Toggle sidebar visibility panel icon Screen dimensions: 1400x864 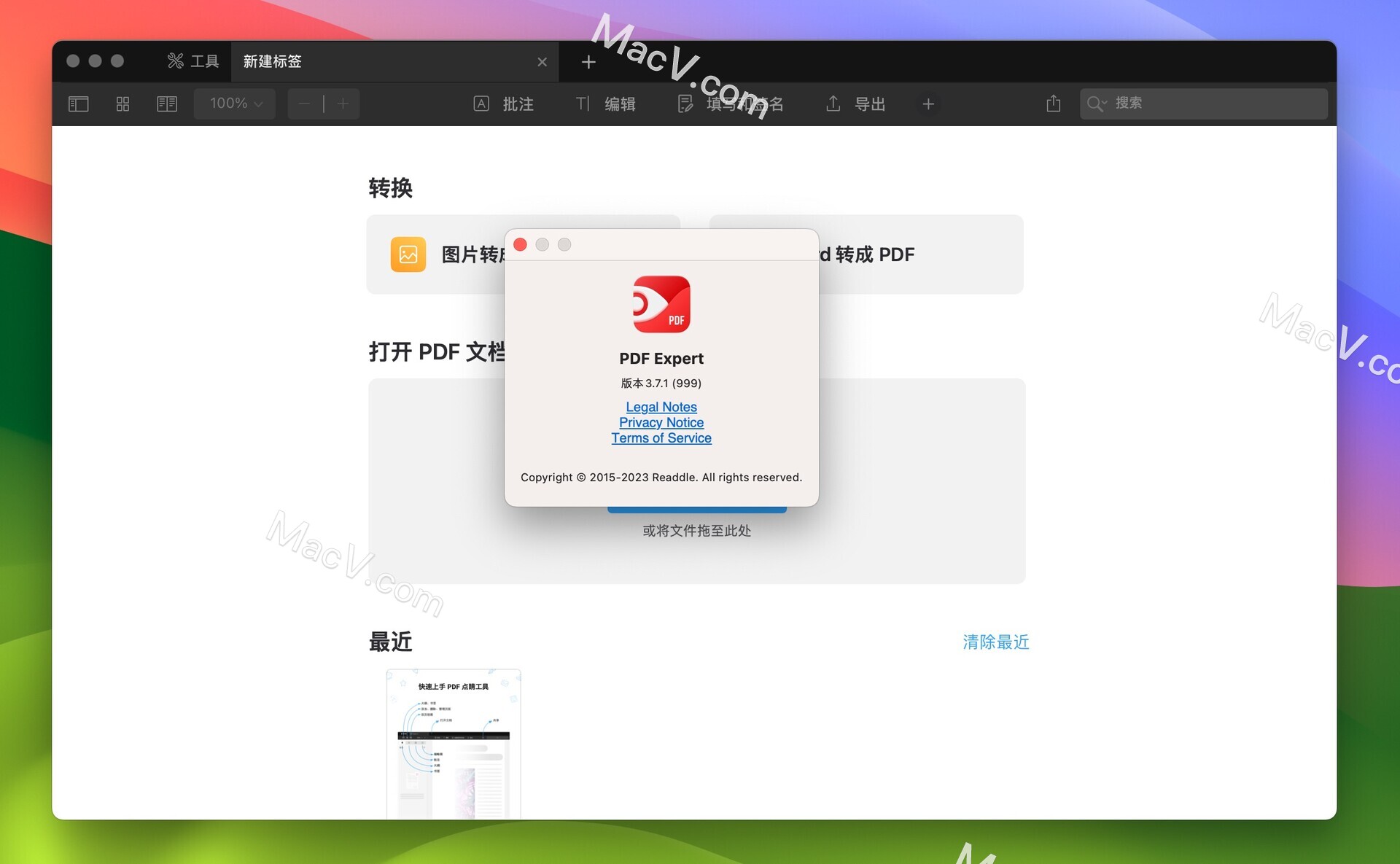(x=79, y=101)
